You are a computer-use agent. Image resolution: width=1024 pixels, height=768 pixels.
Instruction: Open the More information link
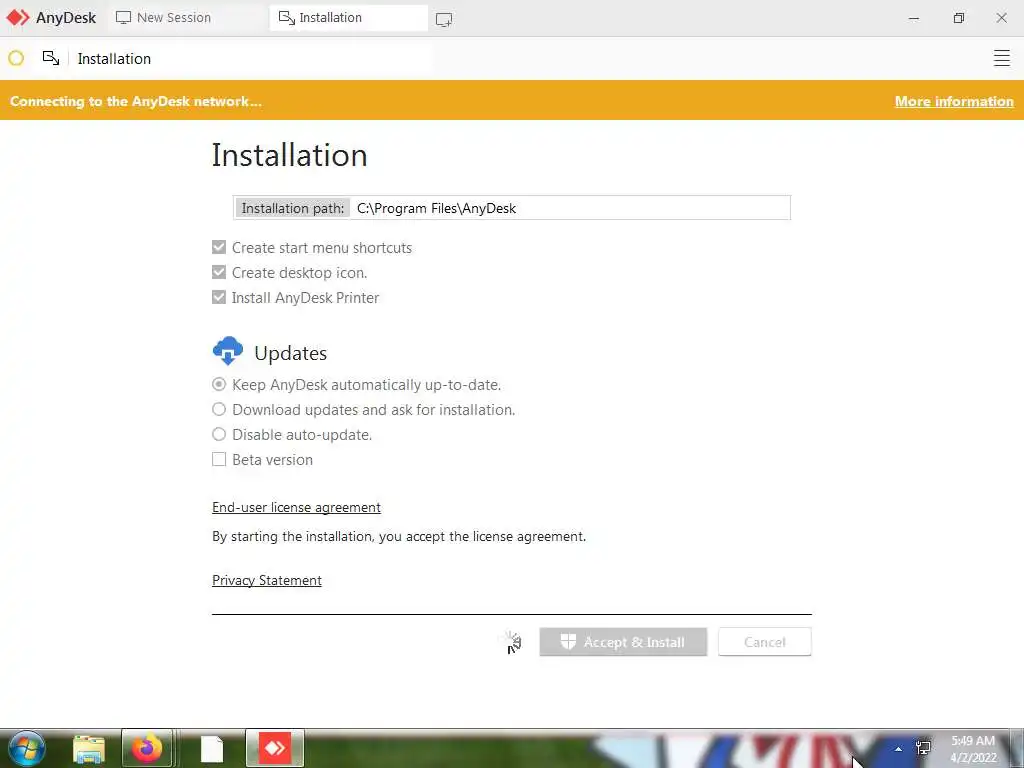(x=953, y=101)
